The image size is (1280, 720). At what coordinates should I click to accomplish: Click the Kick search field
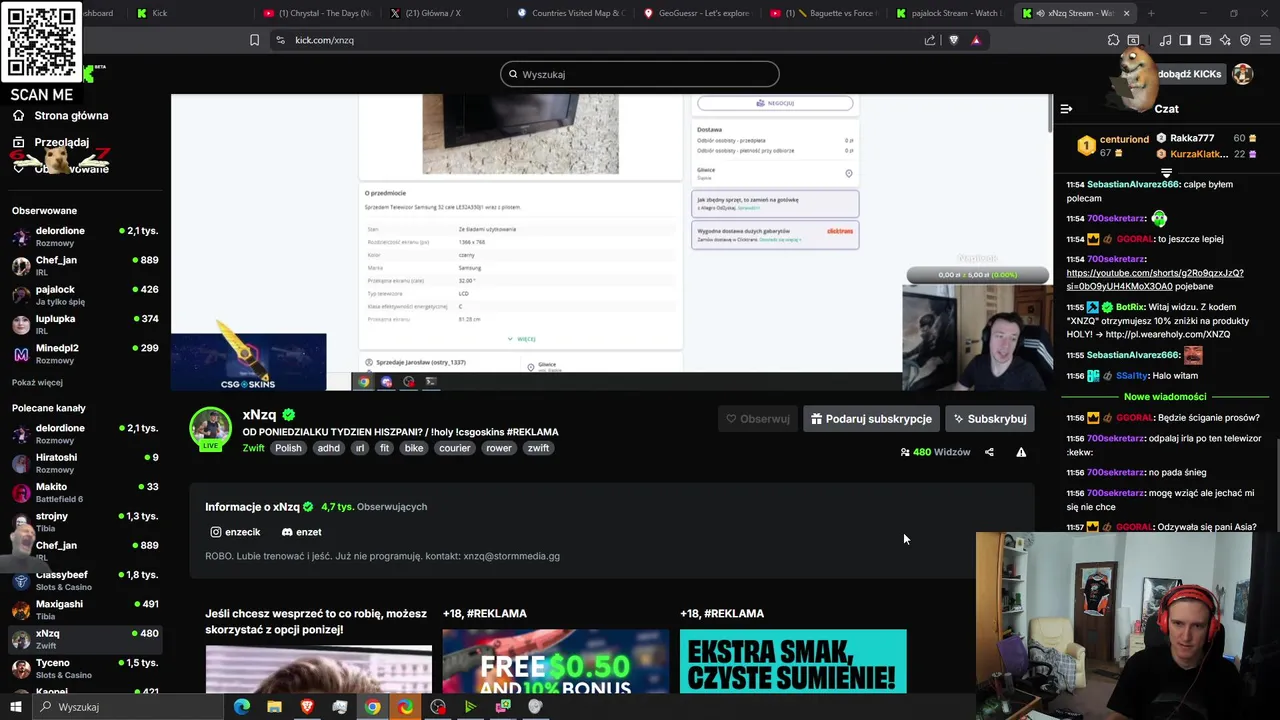click(x=640, y=74)
